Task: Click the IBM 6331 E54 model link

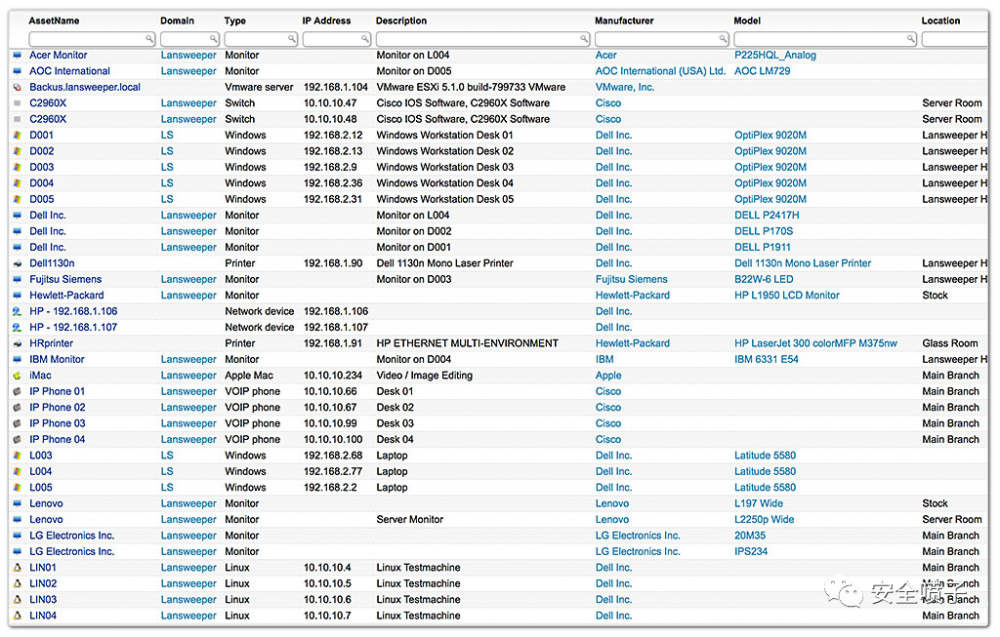Action: [x=766, y=360]
